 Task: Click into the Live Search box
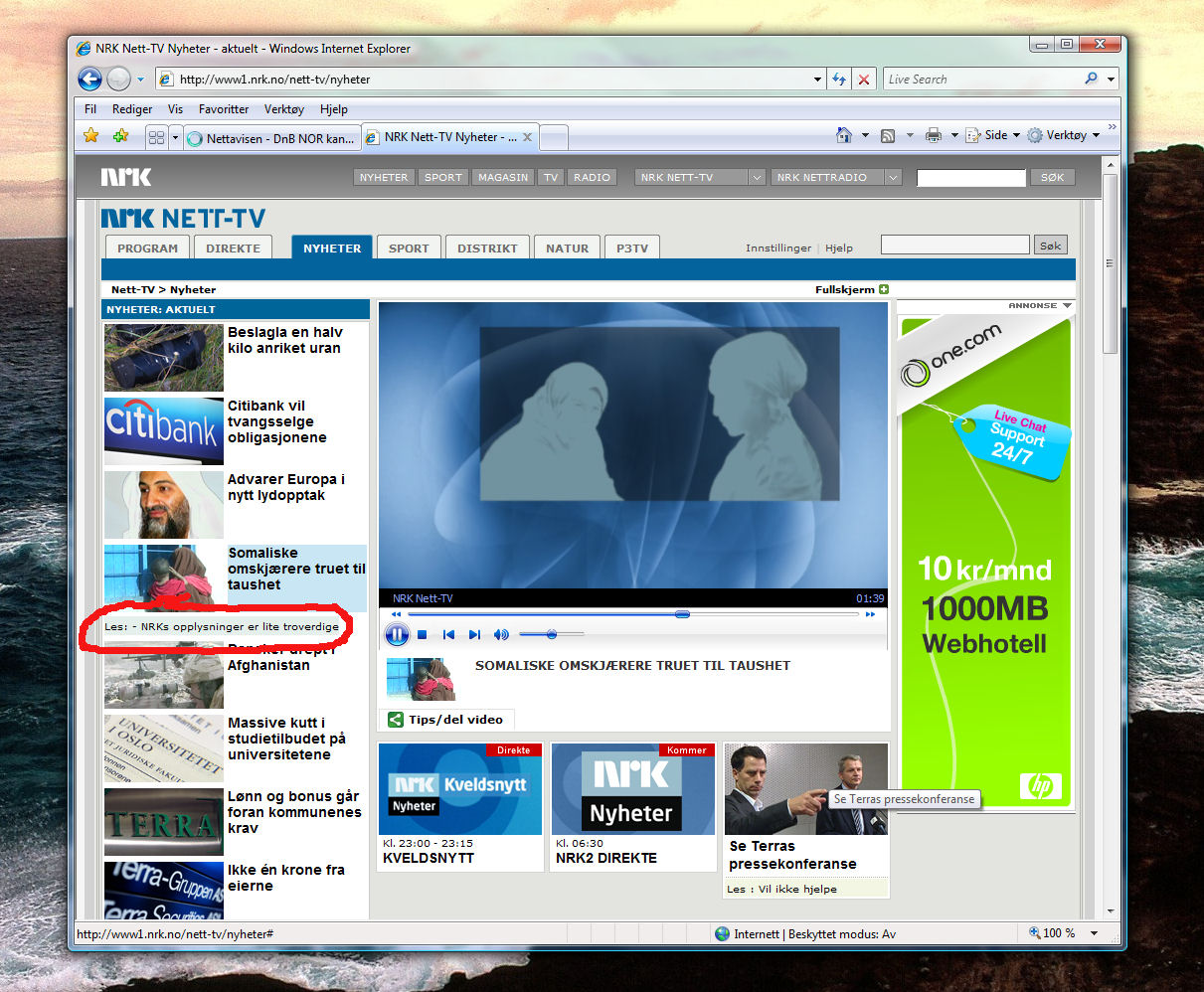[x=980, y=80]
